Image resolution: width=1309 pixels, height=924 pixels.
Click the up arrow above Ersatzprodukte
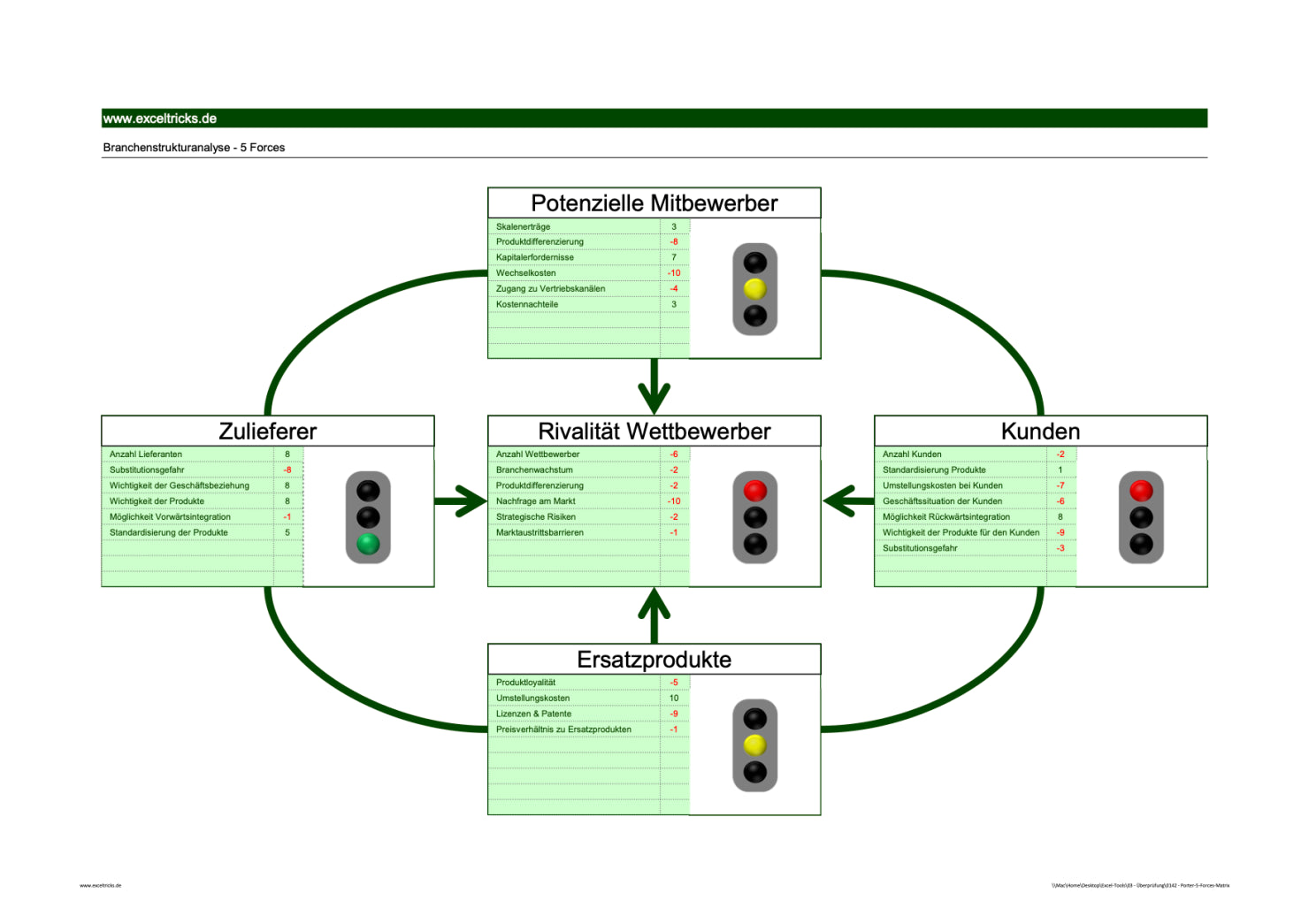(x=654, y=615)
